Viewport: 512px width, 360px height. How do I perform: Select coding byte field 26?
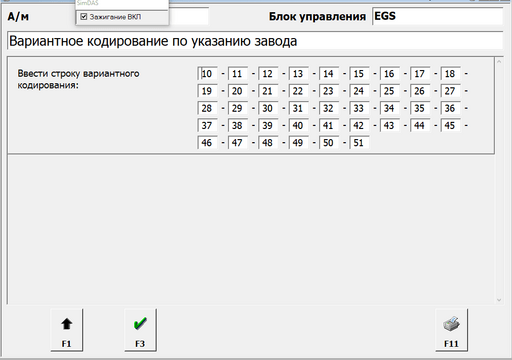click(420, 91)
